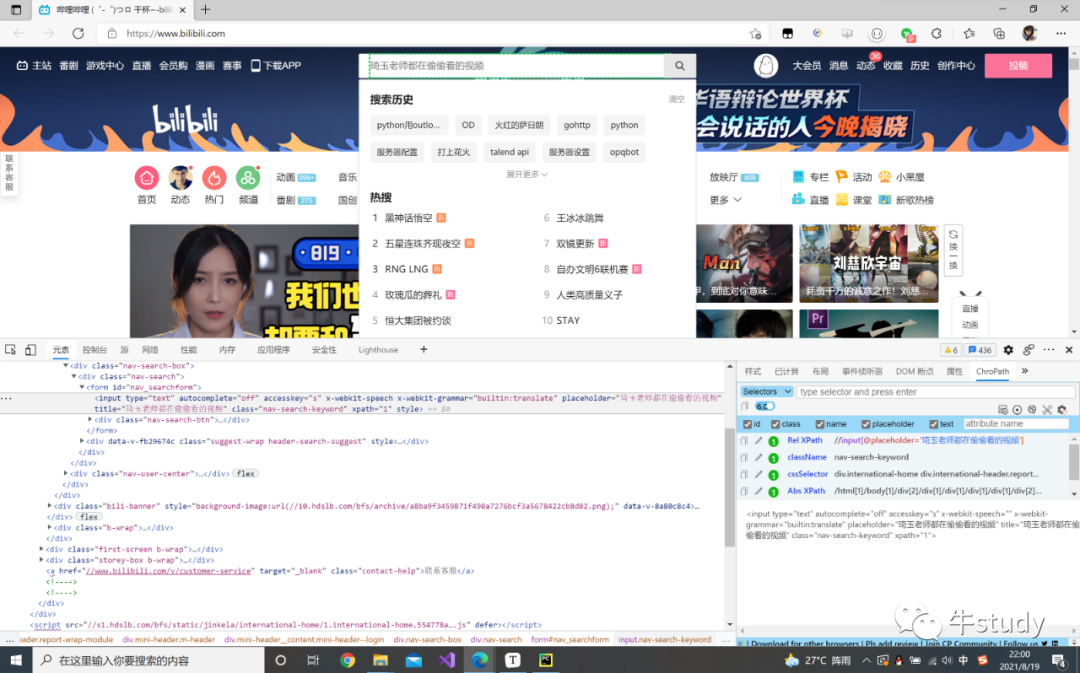The image size is (1080, 673).
Task: Open 大会员 link in header
Action: click(806, 65)
